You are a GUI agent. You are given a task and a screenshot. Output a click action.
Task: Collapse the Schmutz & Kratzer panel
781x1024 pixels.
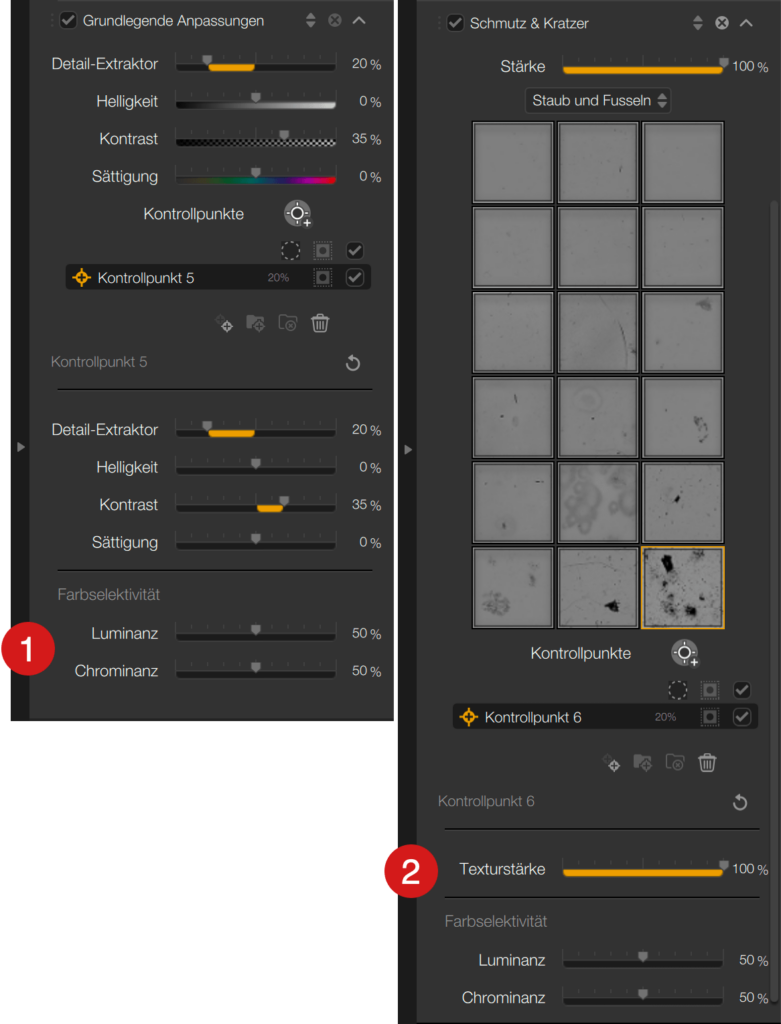(746, 23)
